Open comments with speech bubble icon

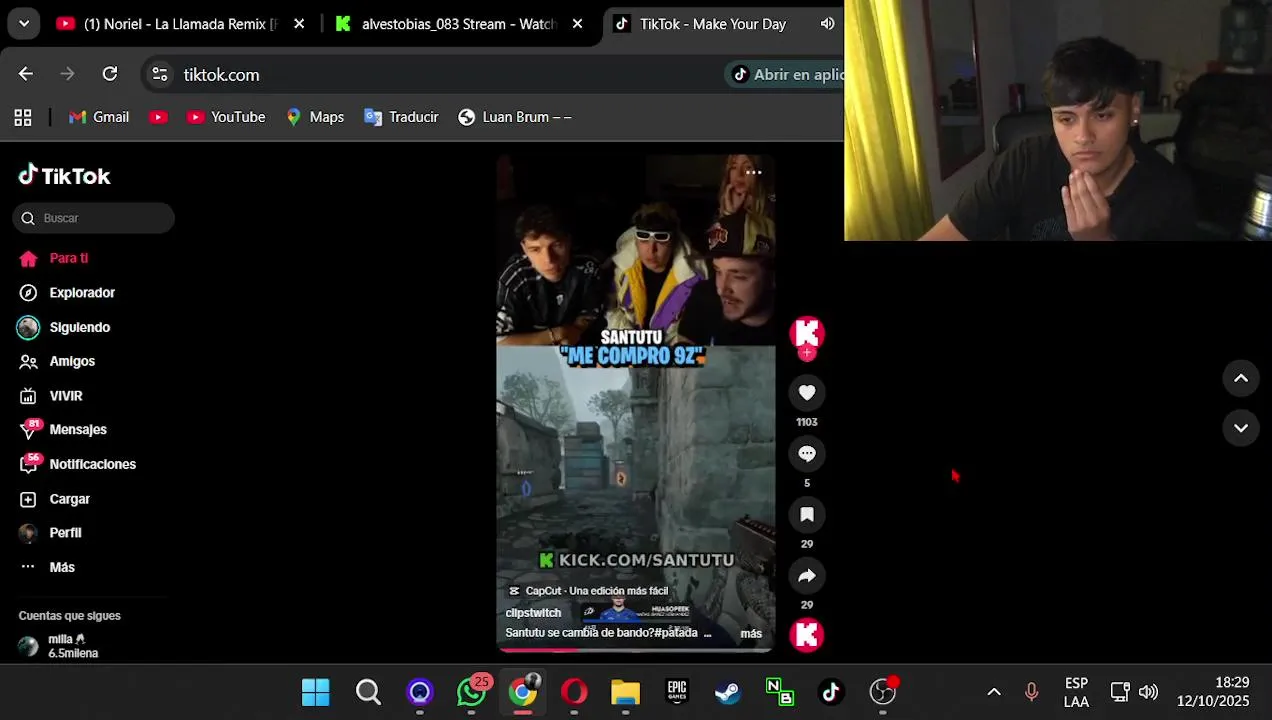807,454
